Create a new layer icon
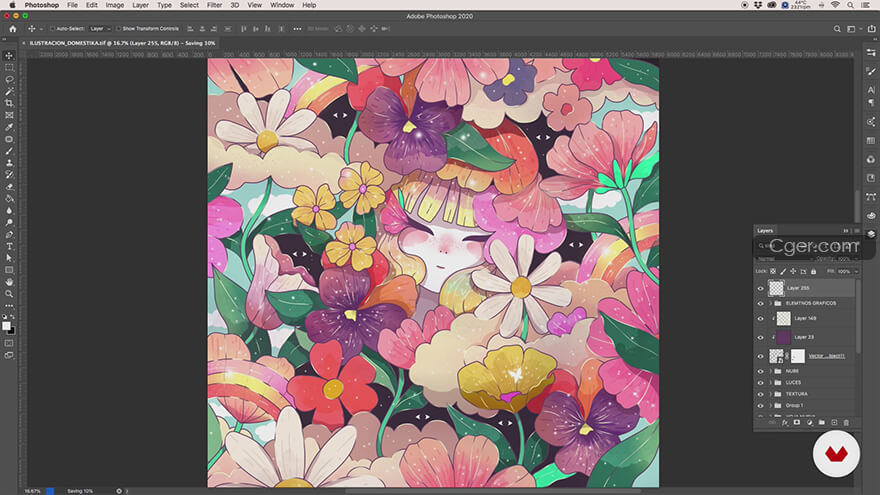The image size is (880, 495). [x=834, y=423]
